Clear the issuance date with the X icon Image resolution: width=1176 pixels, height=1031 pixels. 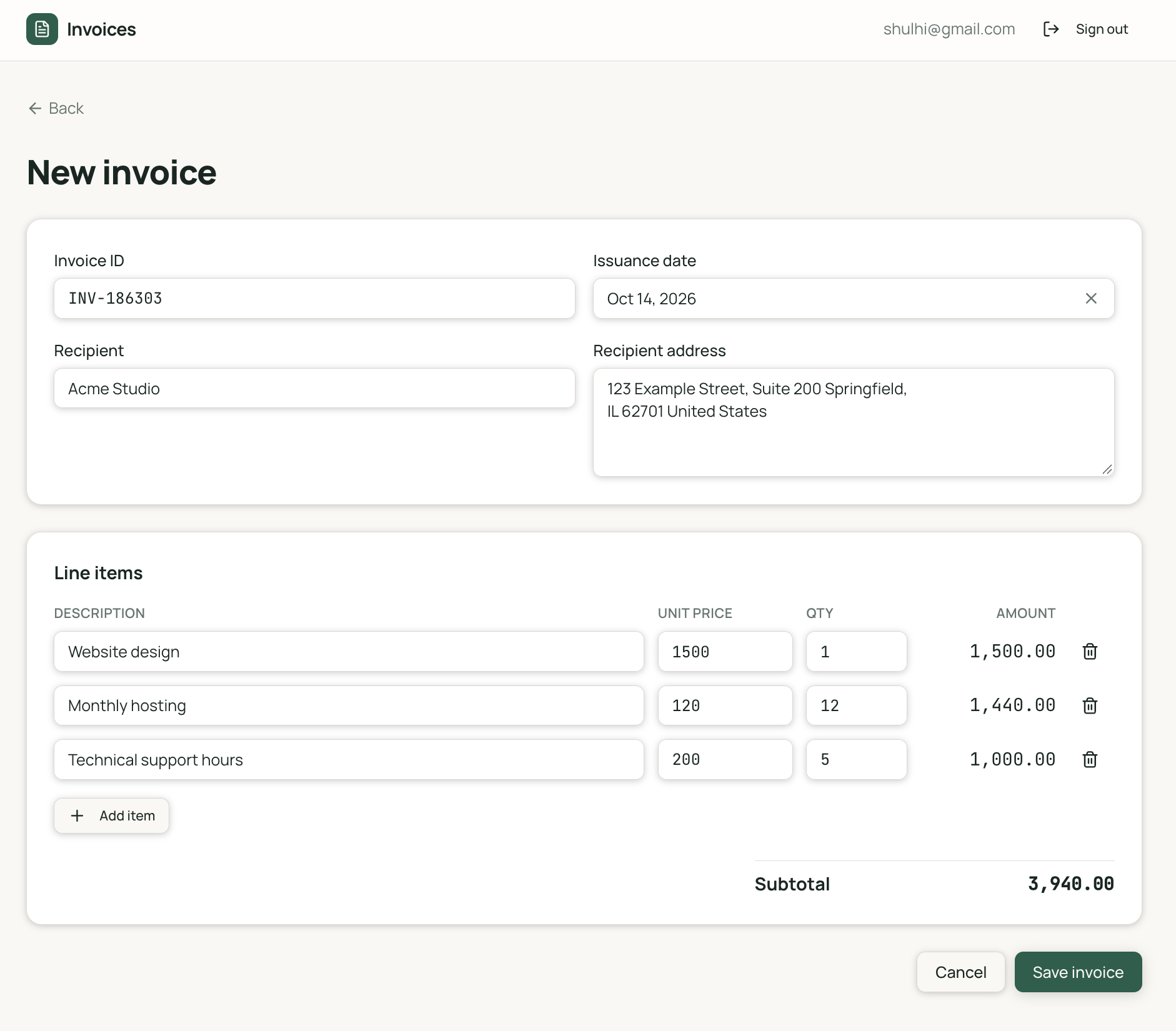pos(1091,299)
